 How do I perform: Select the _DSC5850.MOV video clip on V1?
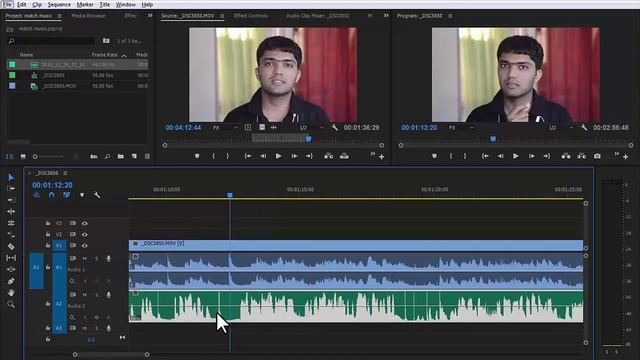coord(356,245)
